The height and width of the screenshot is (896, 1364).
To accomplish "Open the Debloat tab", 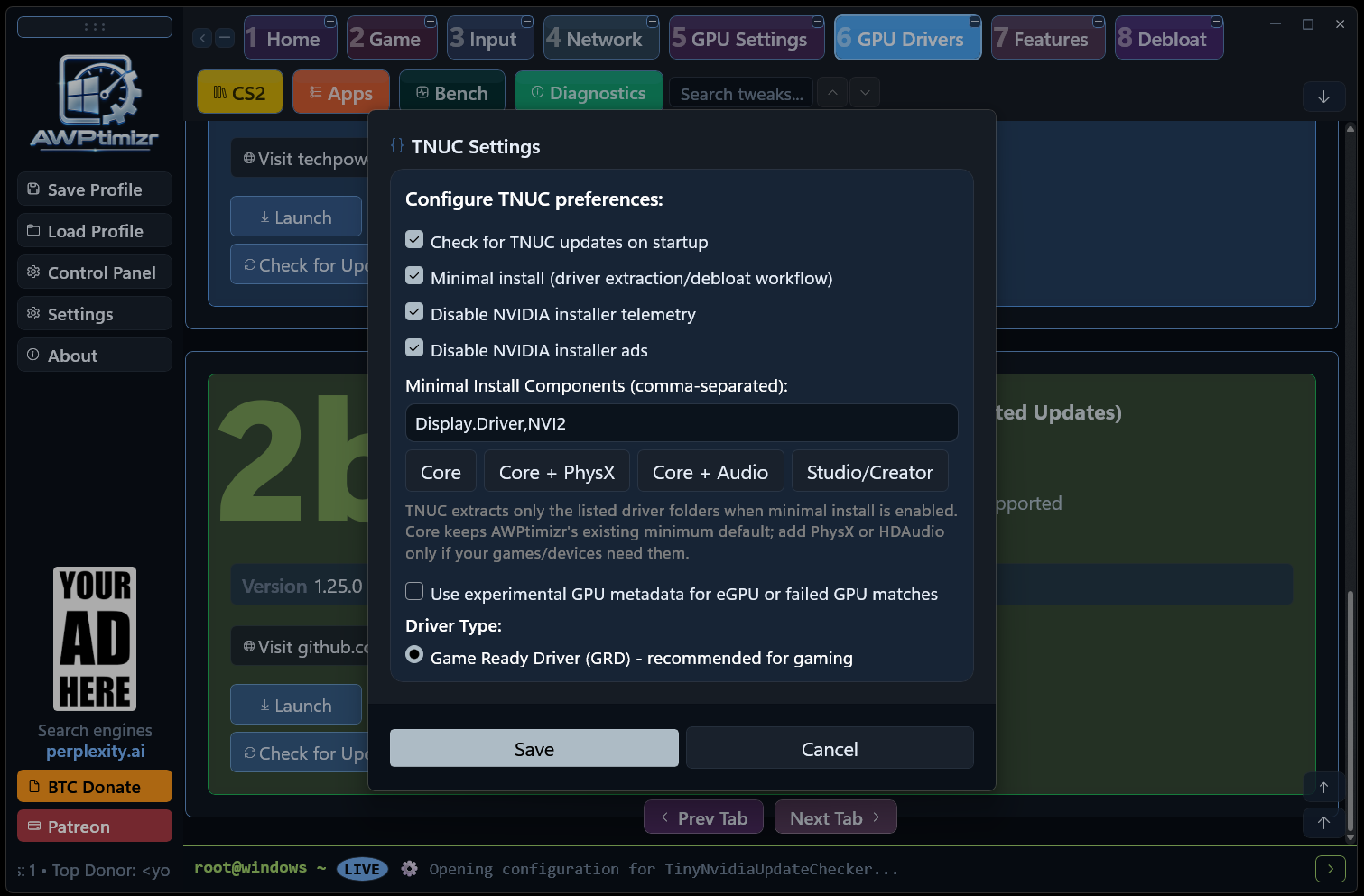I will (x=1169, y=38).
